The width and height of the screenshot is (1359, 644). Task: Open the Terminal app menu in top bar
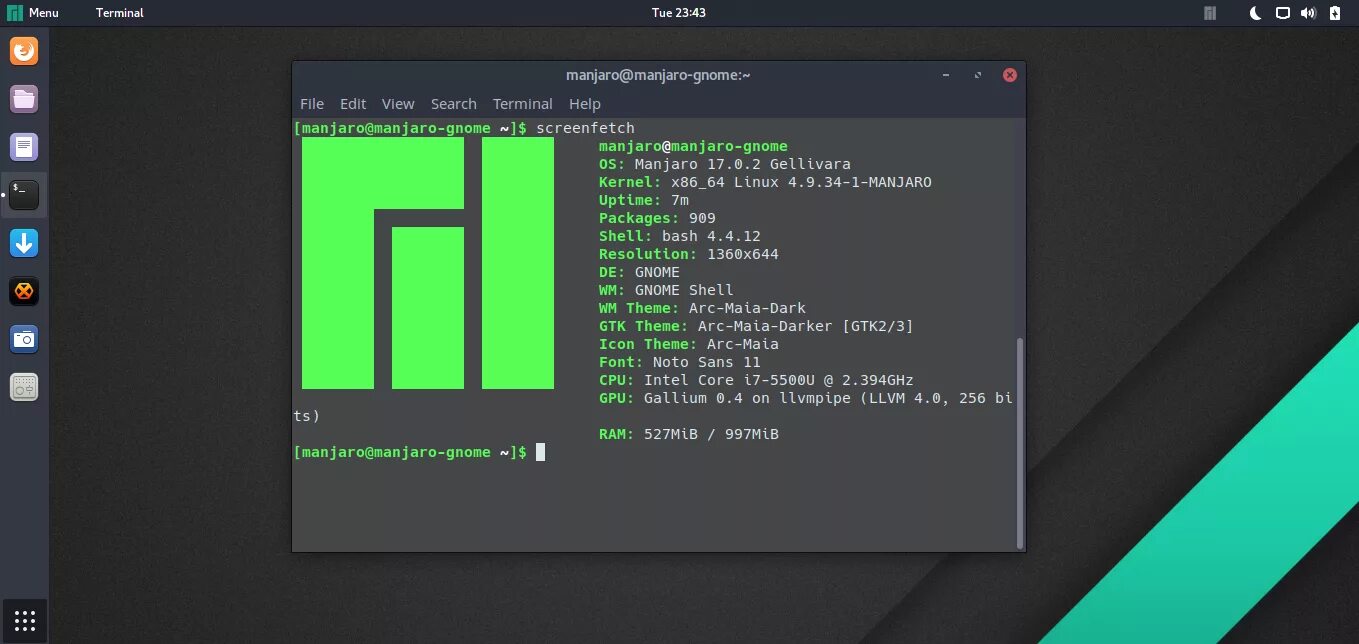click(120, 13)
